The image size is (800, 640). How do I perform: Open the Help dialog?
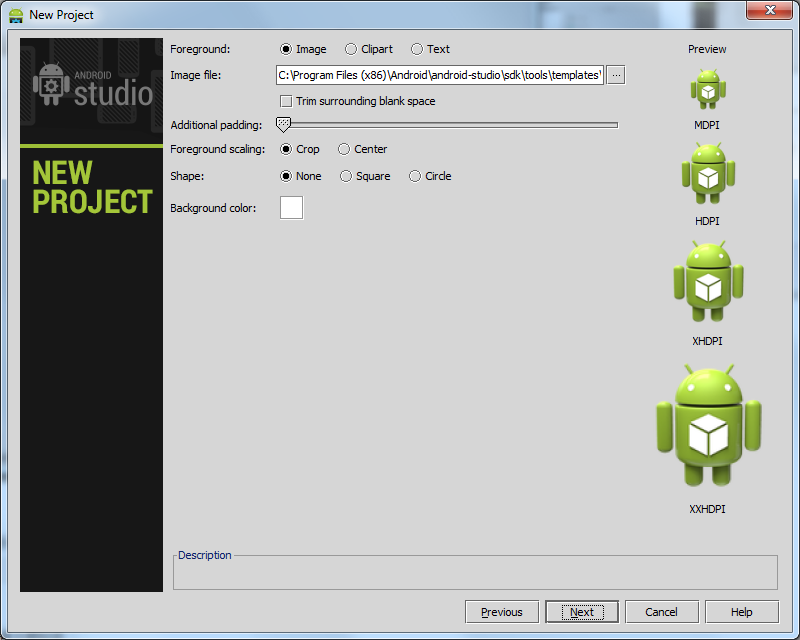741,611
